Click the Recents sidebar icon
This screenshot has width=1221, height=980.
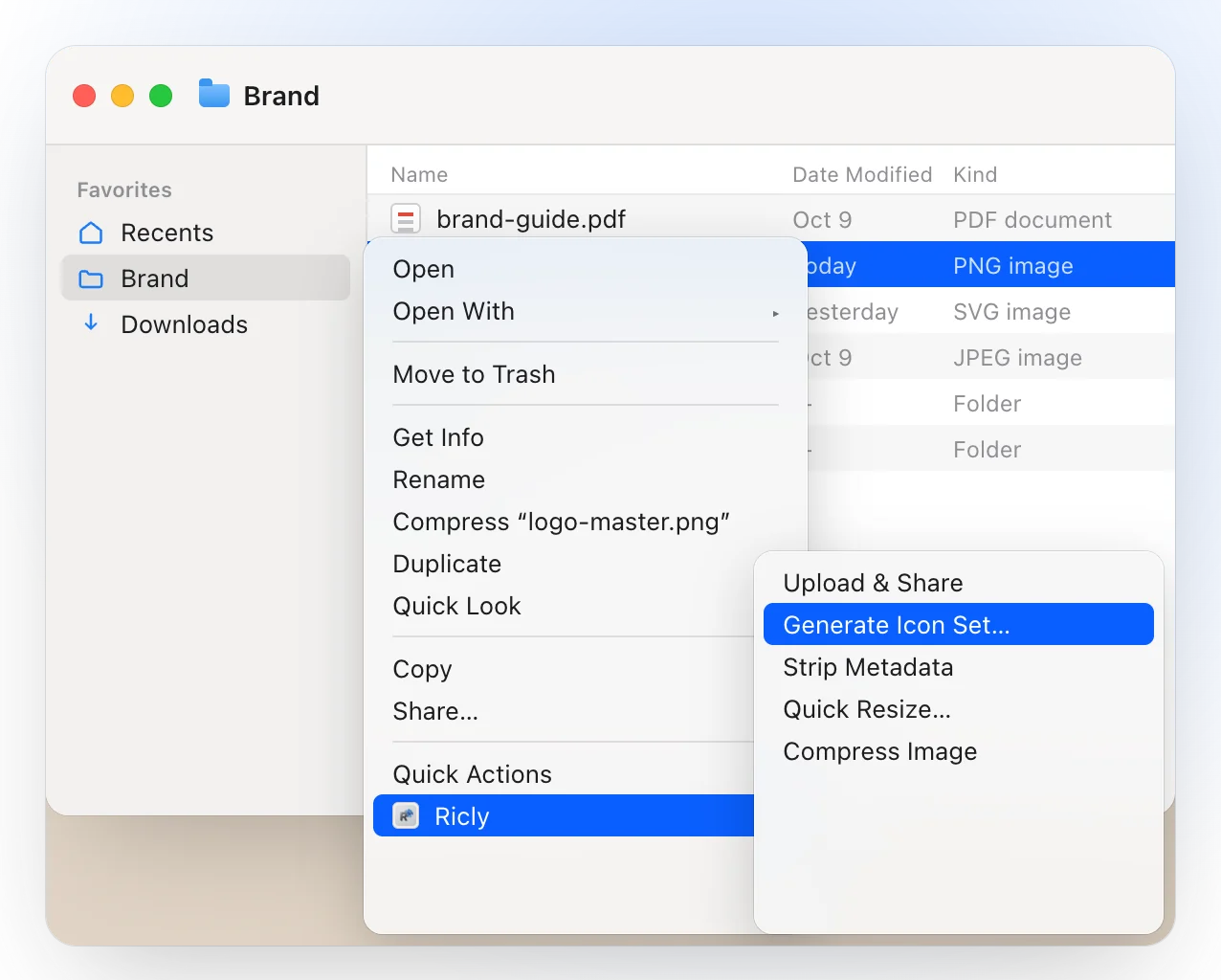[x=91, y=233]
